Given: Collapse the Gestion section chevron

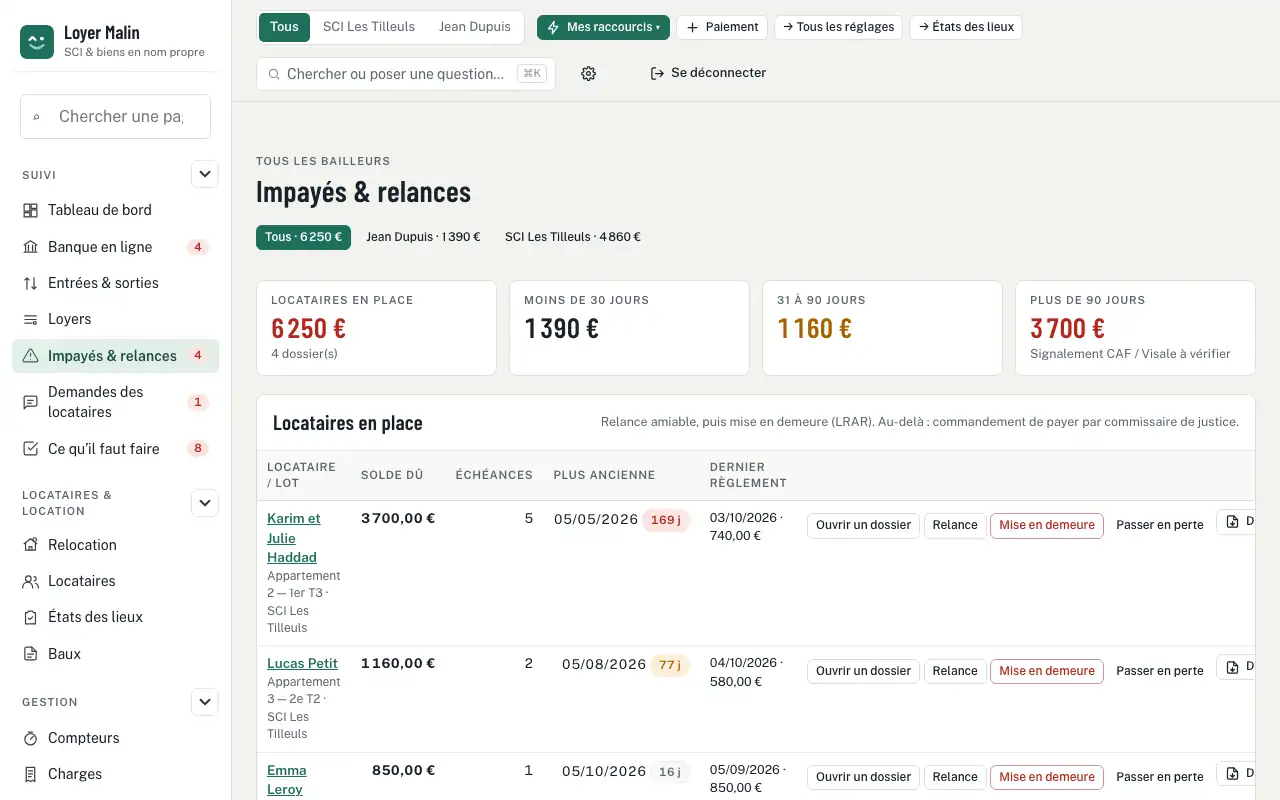Looking at the screenshot, I should [205, 702].
